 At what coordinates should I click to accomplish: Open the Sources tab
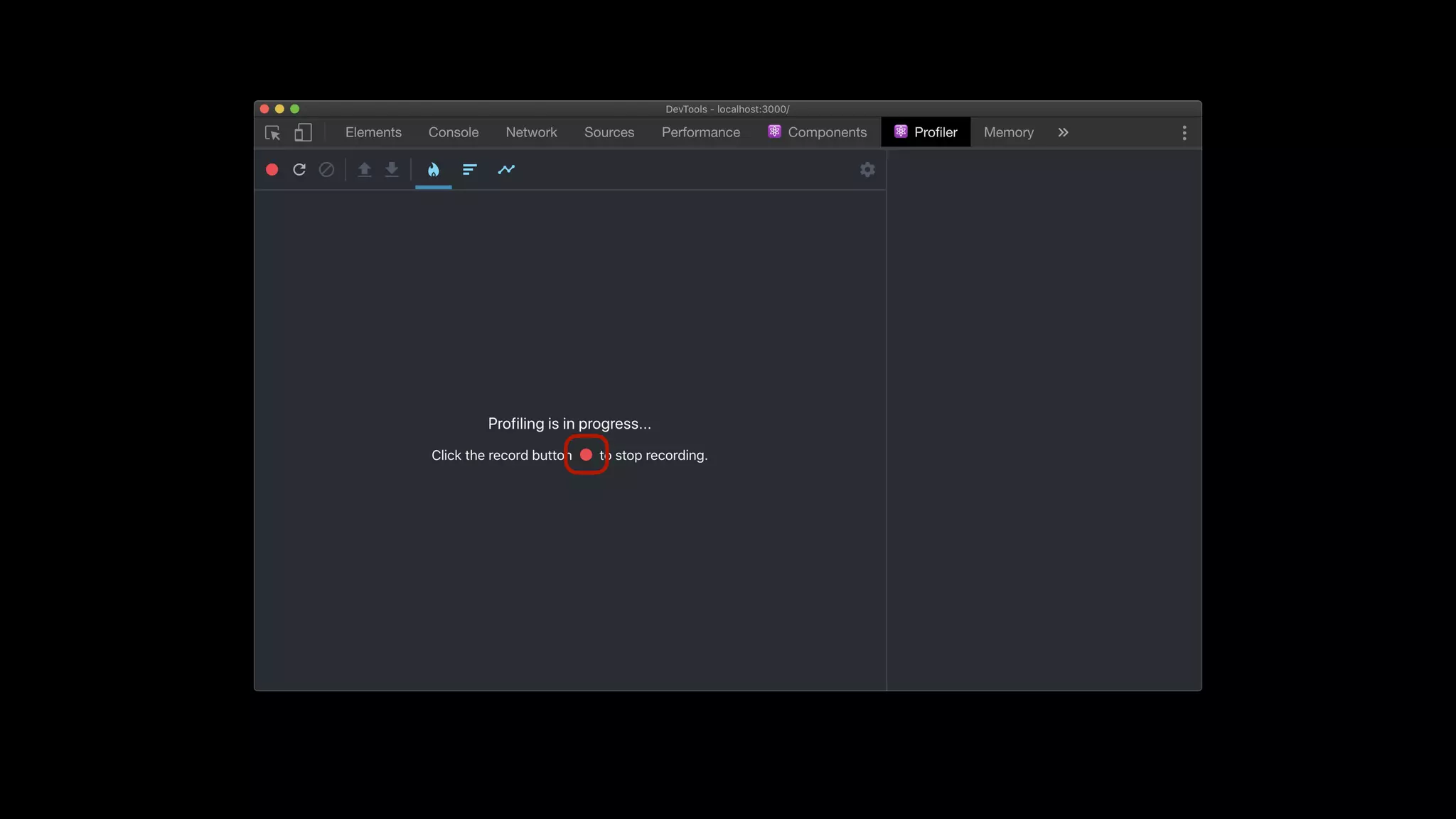tap(609, 133)
